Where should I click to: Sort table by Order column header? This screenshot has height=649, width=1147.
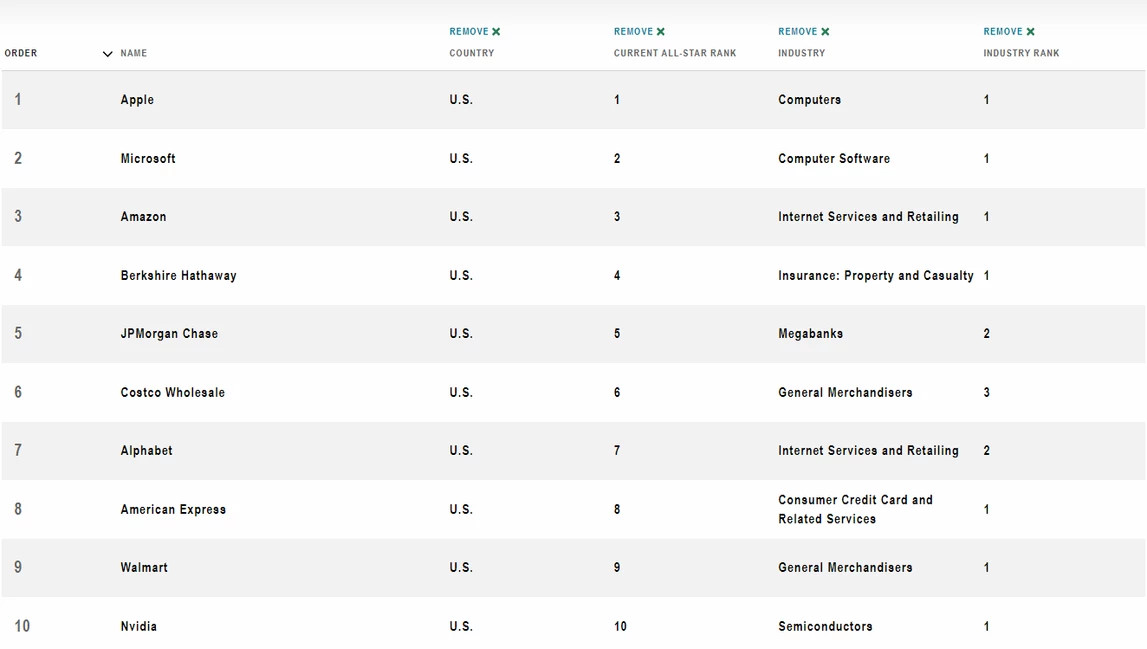[x=20, y=53]
